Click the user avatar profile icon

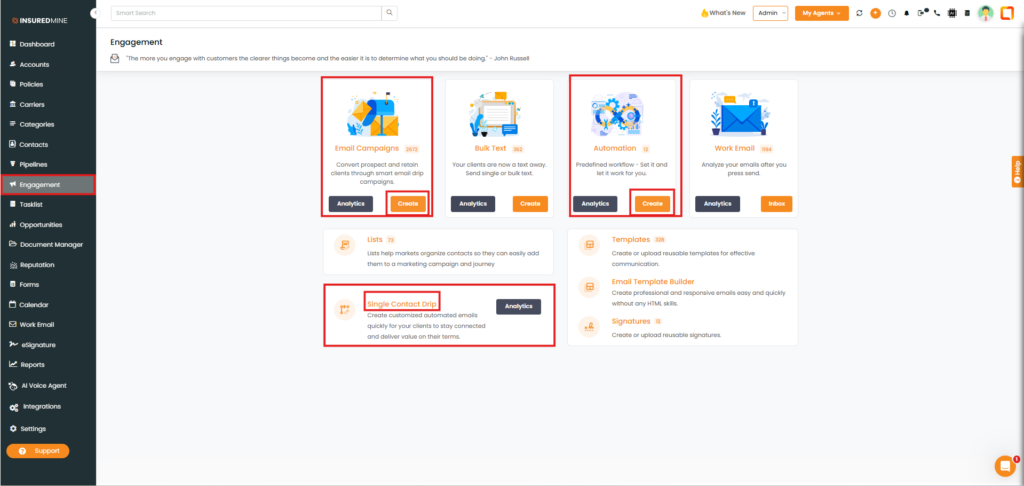[985, 13]
